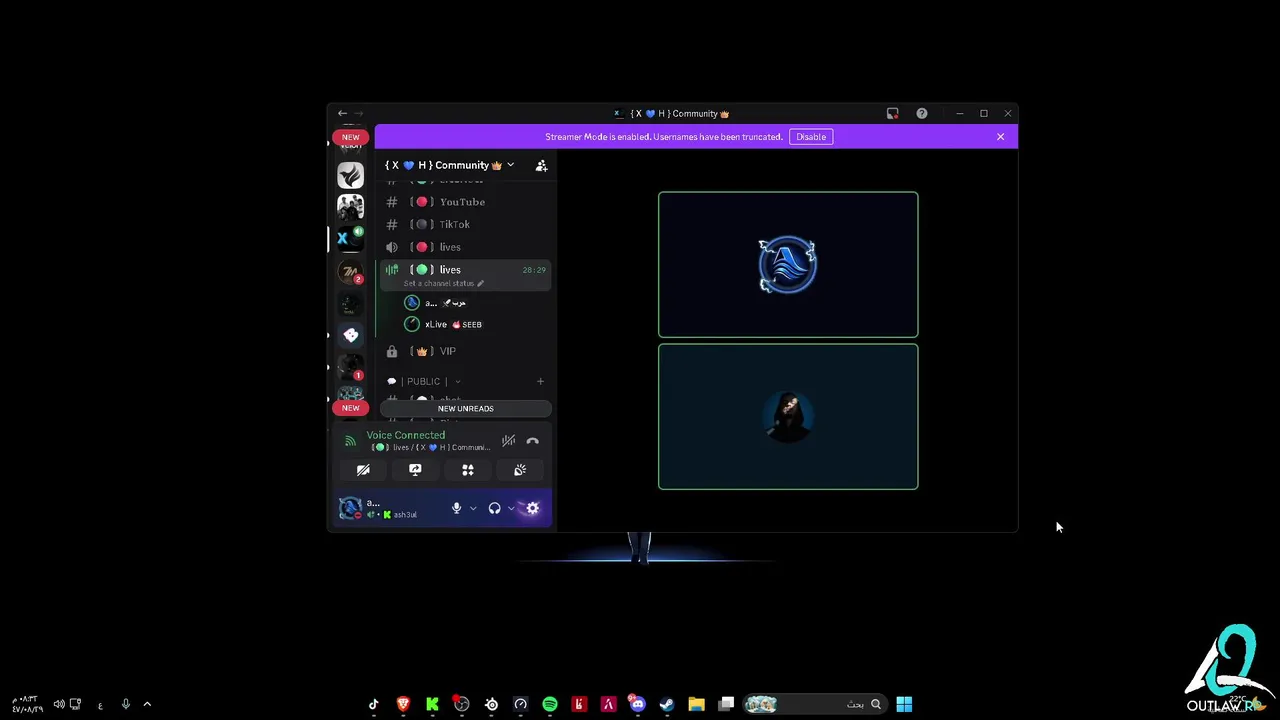Set a channel status link
The height and width of the screenshot is (720, 1280).
[x=443, y=283]
